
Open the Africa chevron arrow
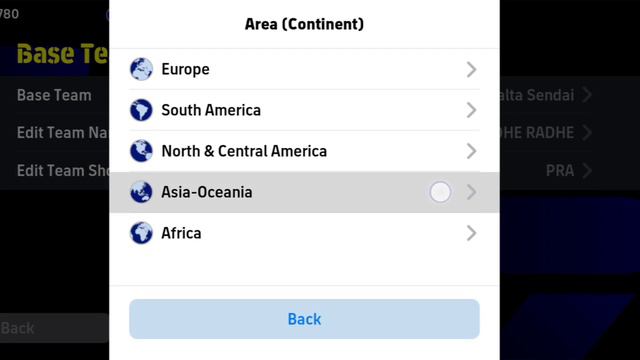pyautogui.click(x=471, y=233)
